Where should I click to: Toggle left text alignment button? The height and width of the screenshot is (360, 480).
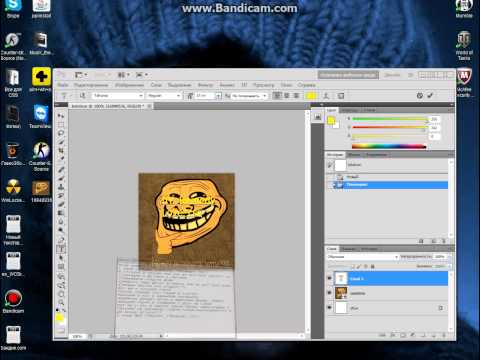click(277, 96)
